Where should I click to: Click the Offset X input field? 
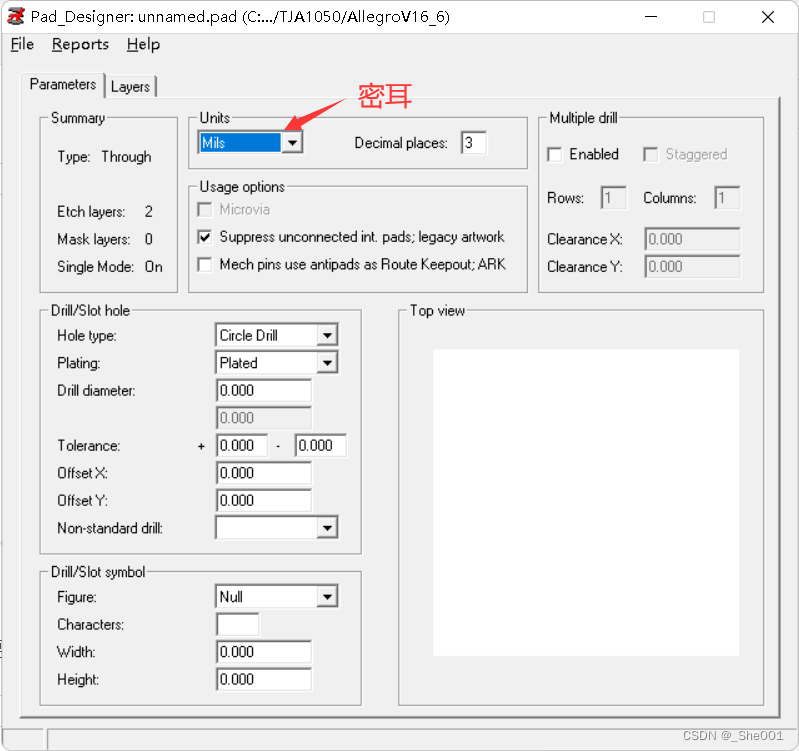[264, 473]
